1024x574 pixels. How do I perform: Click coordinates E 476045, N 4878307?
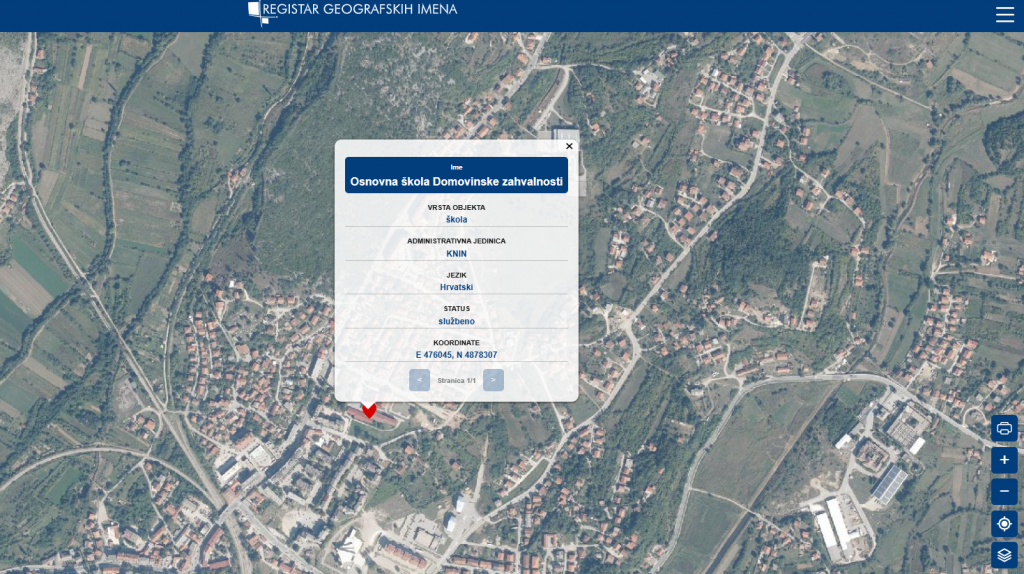tap(456, 355)
